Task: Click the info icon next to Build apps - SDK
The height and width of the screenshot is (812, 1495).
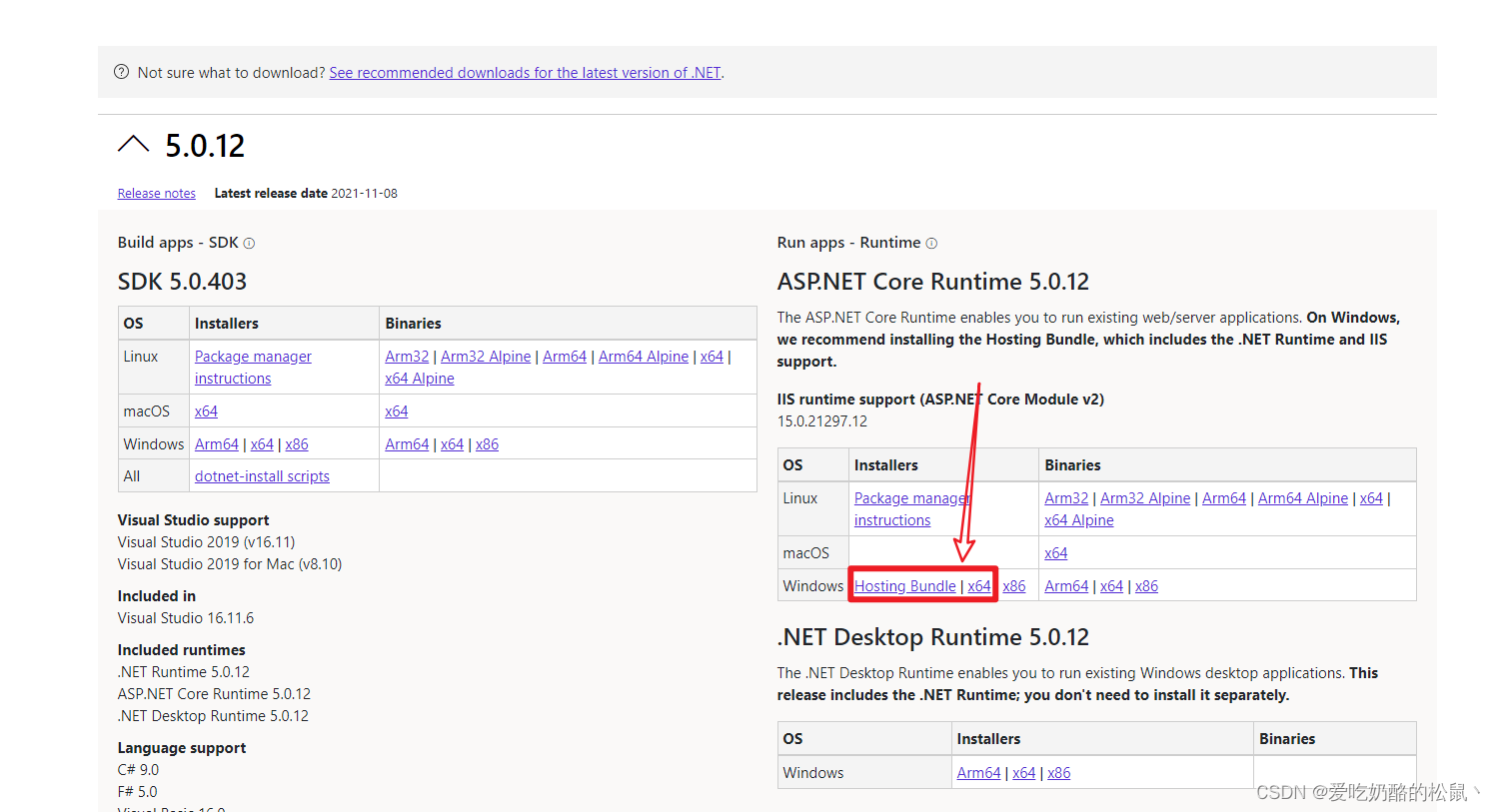Action: pyautogui.click(x=249, y=243)
